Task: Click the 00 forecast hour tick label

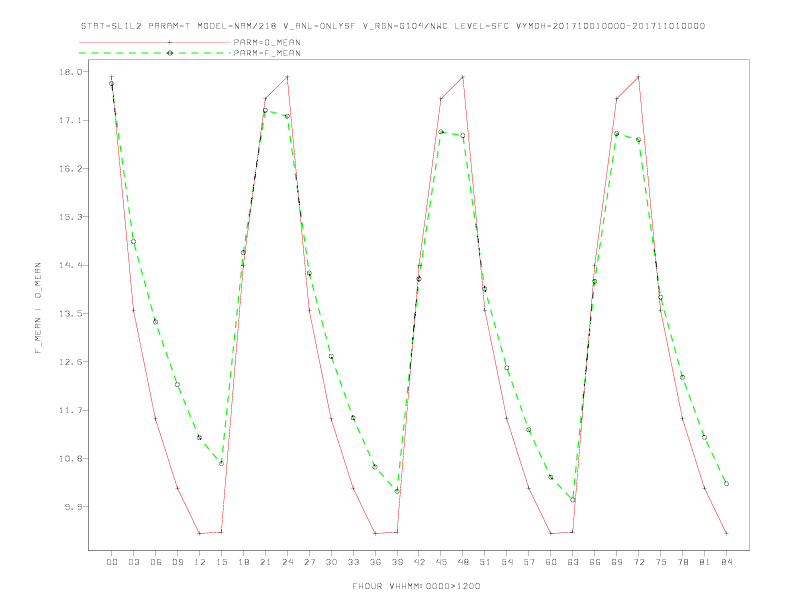Action: 112,562
